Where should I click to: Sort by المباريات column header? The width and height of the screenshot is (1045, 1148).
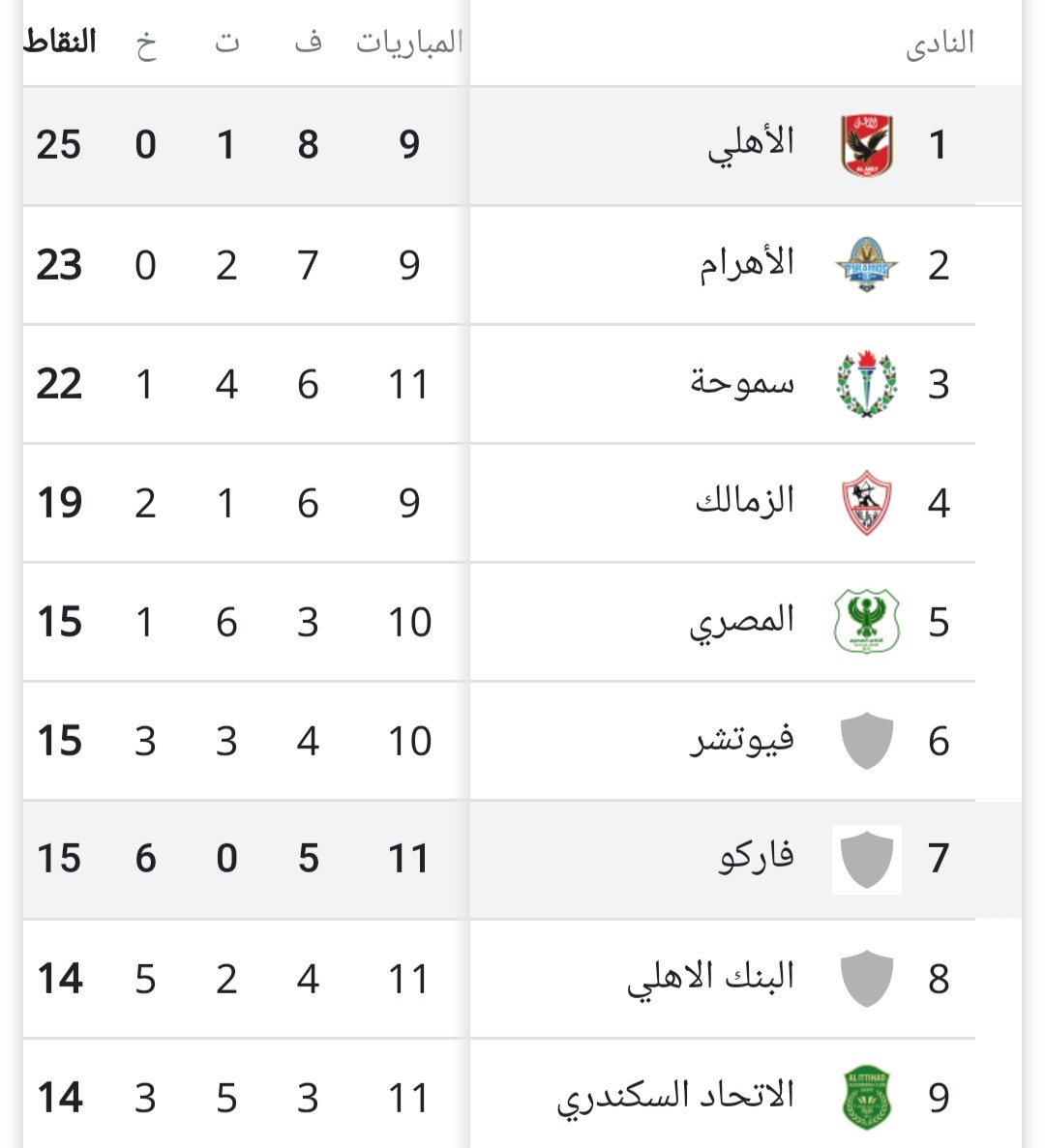point(409,43)
